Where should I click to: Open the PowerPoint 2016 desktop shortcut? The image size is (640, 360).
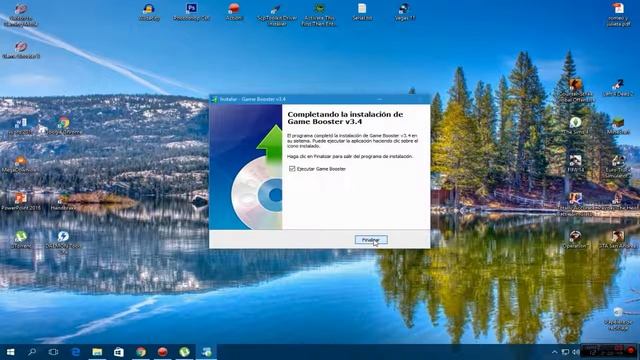21,202
